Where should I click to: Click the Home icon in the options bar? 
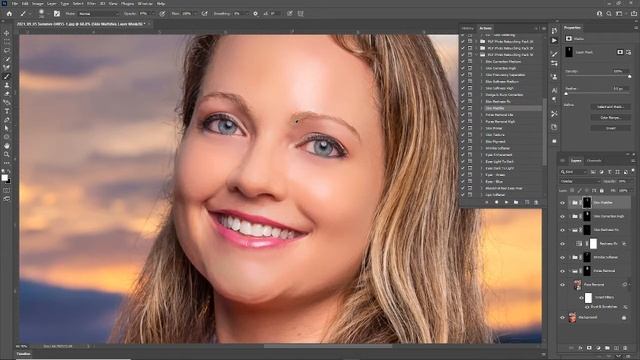tap(9, 13)
